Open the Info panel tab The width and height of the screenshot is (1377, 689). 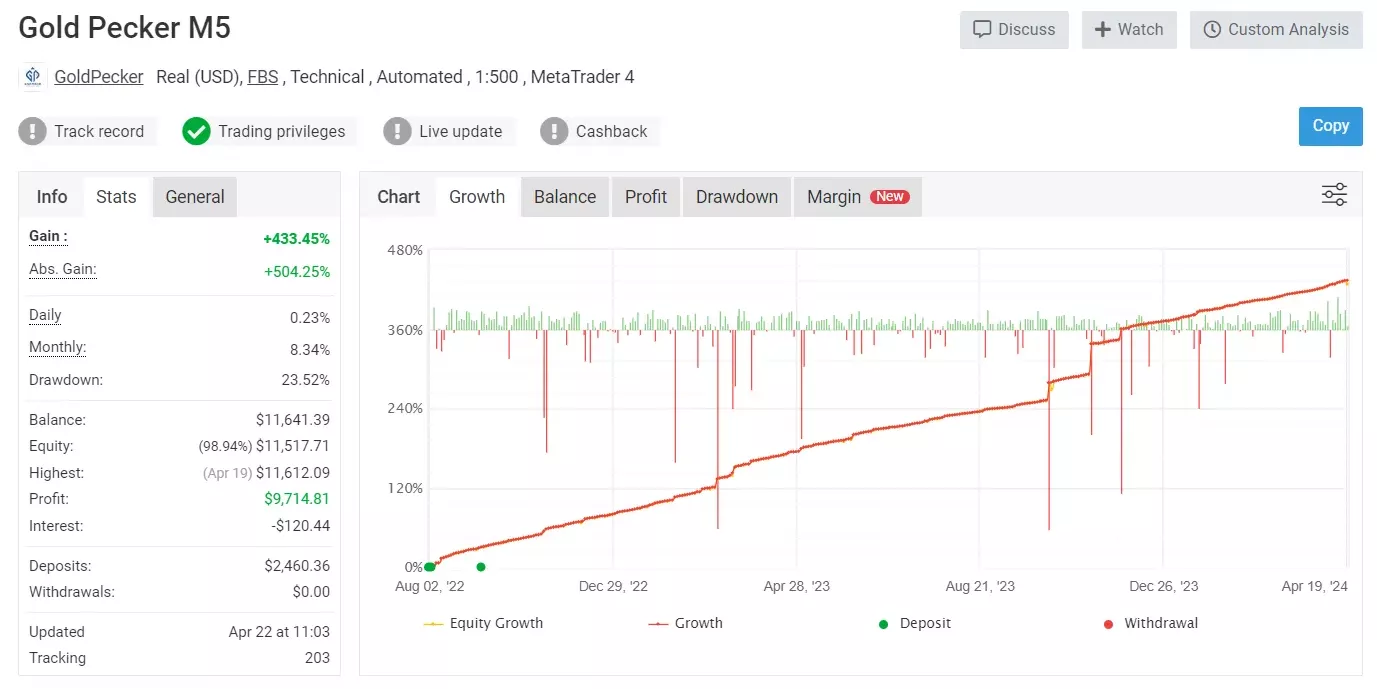[x=52, y=197]
